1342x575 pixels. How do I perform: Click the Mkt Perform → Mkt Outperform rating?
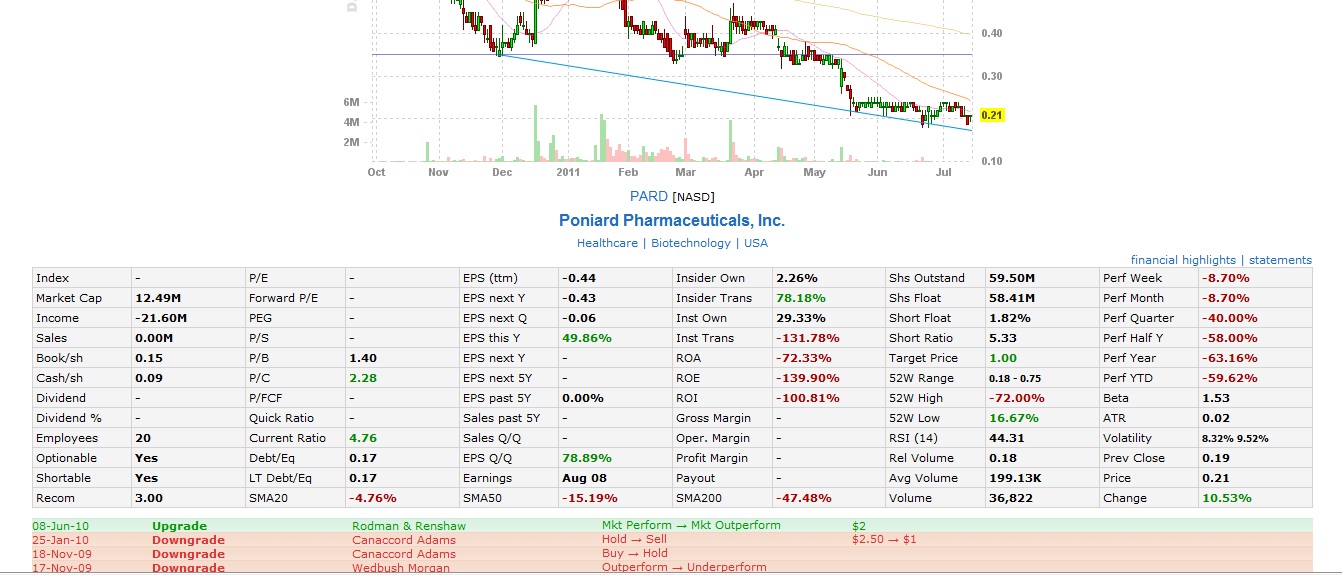pos(691,526)
